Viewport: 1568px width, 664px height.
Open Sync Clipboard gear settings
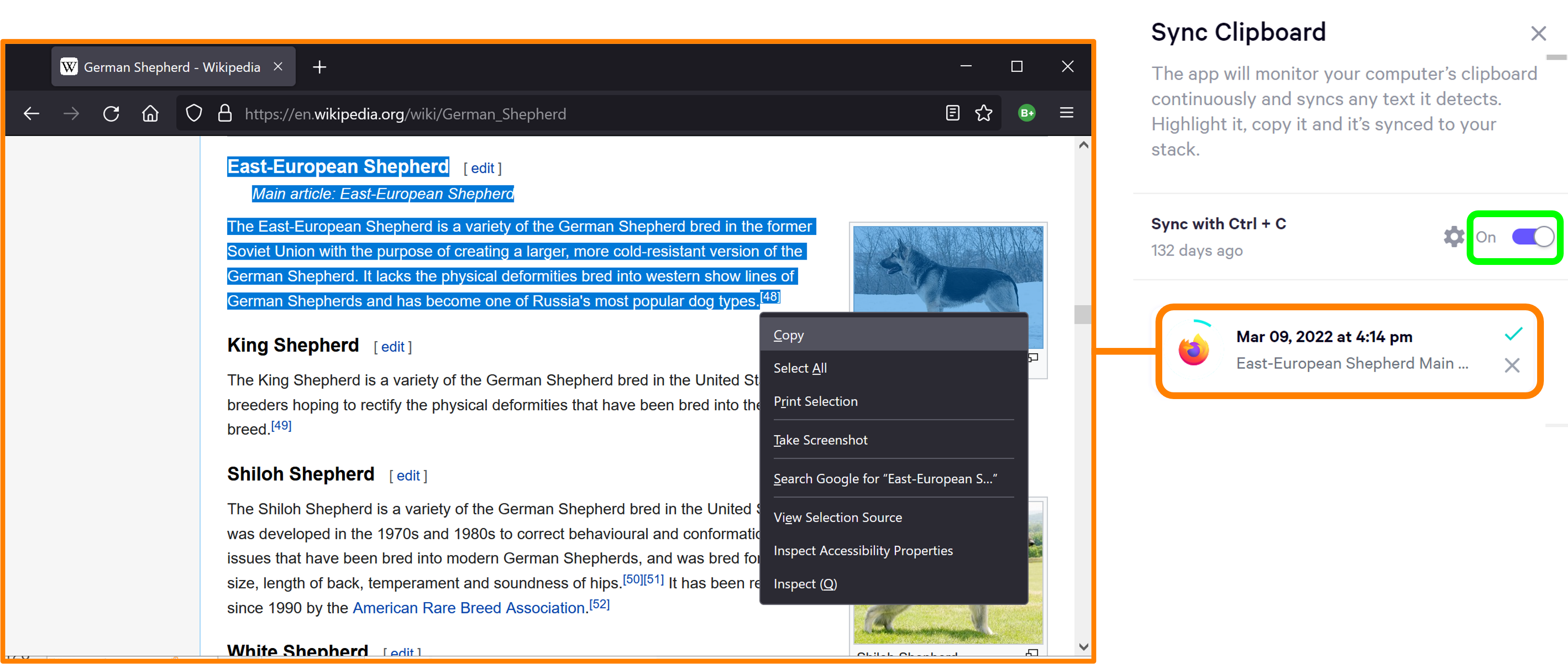1454,237
